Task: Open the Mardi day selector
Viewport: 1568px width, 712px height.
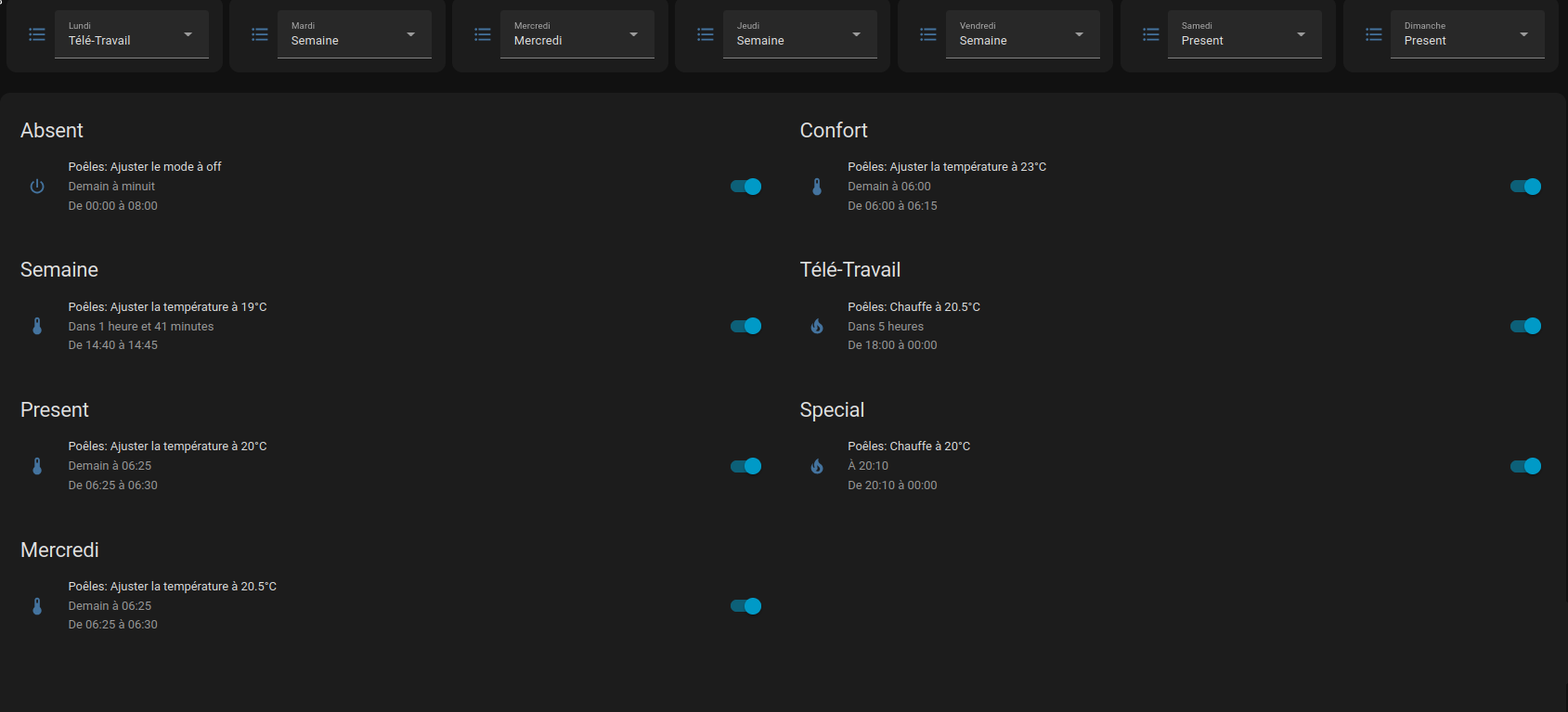Action: point(354,34)
